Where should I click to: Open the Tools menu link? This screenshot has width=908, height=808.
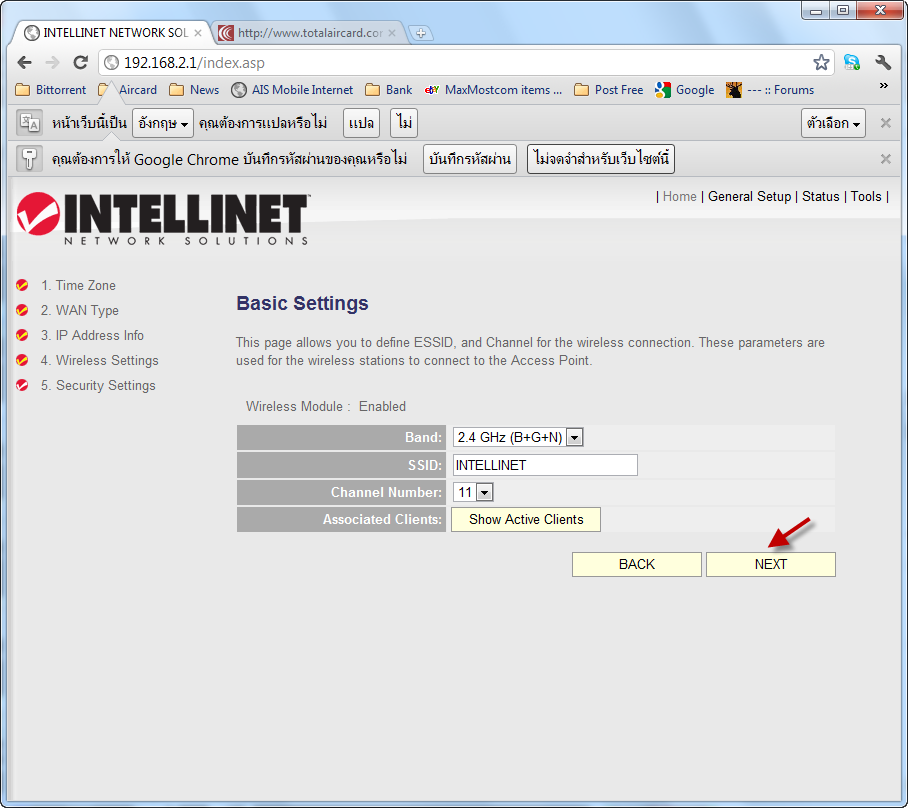click(x=866, y=196)
